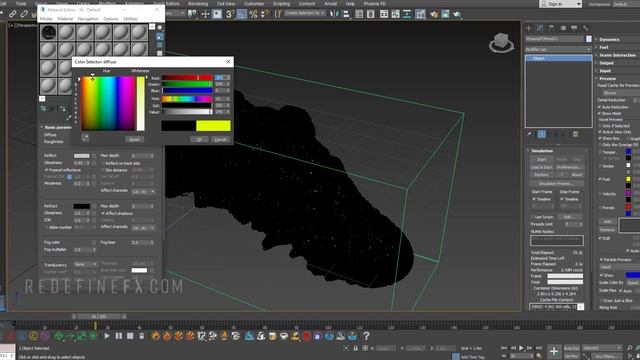Click the Cancel button in Color Selector

point(220,139)
